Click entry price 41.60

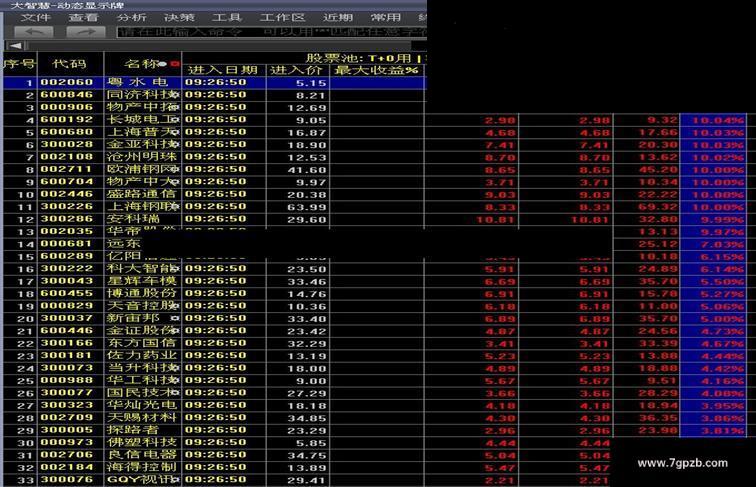pyautogui.click(x=307, y=170)
